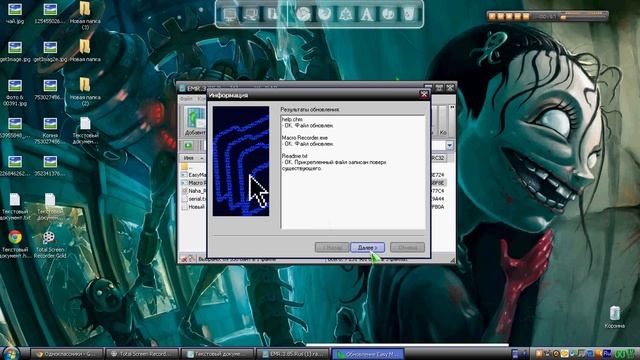
Task: Click the language indicator in system tray
Action: click(607, 353)
